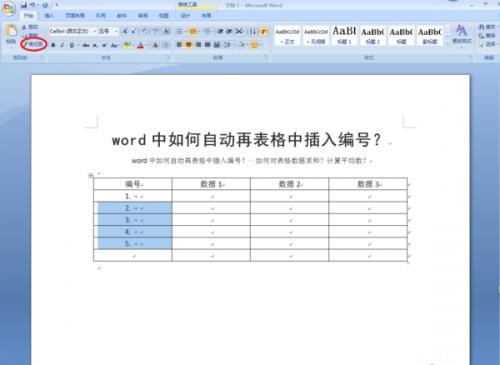
Task: Apply the red font color button
Action: click(140, 45)
